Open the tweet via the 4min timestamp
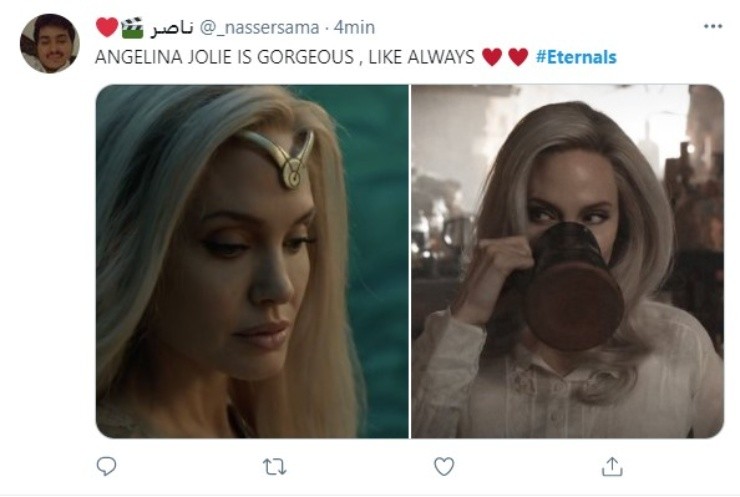Screen dimensions: 740x497 pos(353,28)
